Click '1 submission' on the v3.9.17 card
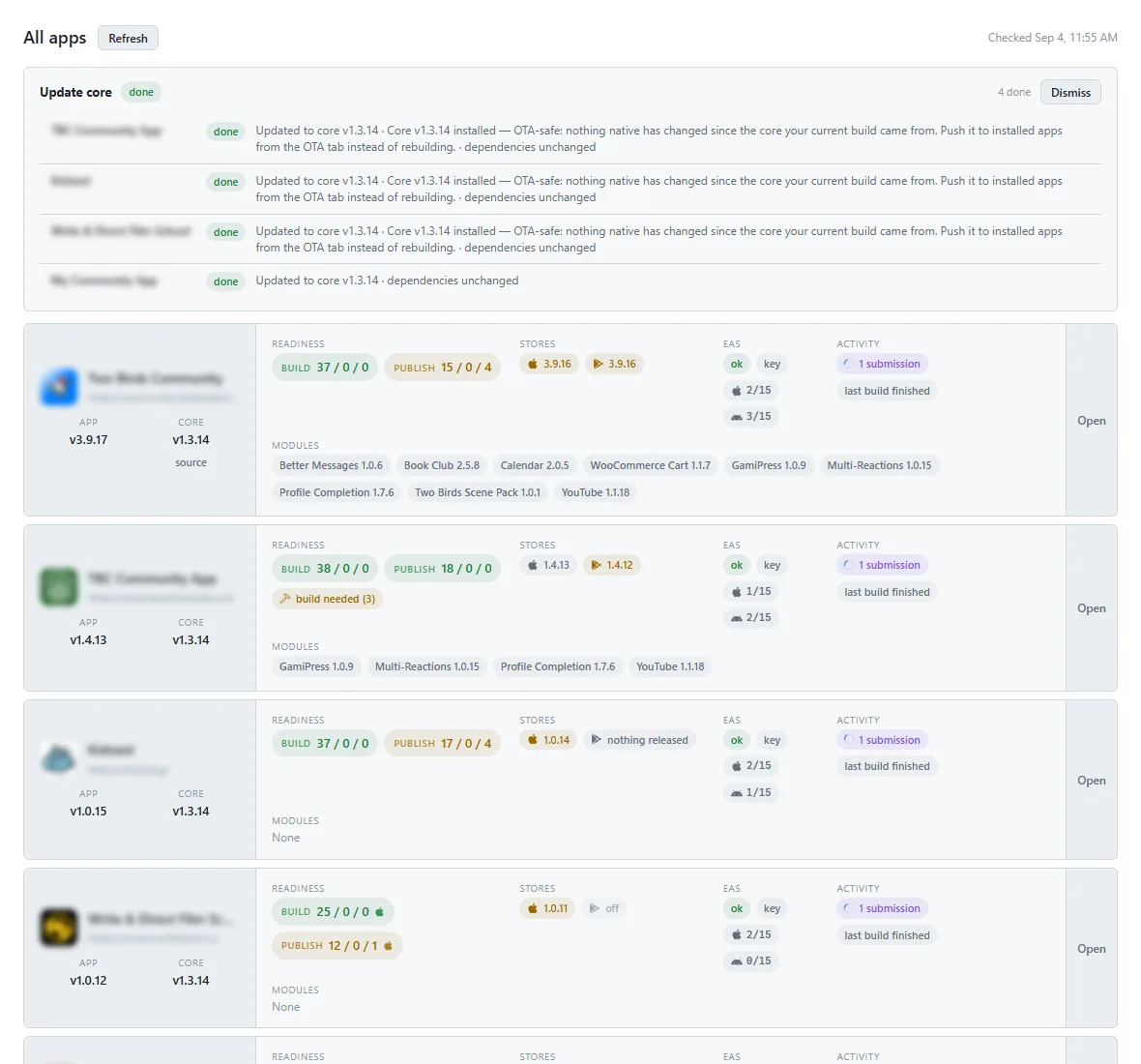 point(882,364)
